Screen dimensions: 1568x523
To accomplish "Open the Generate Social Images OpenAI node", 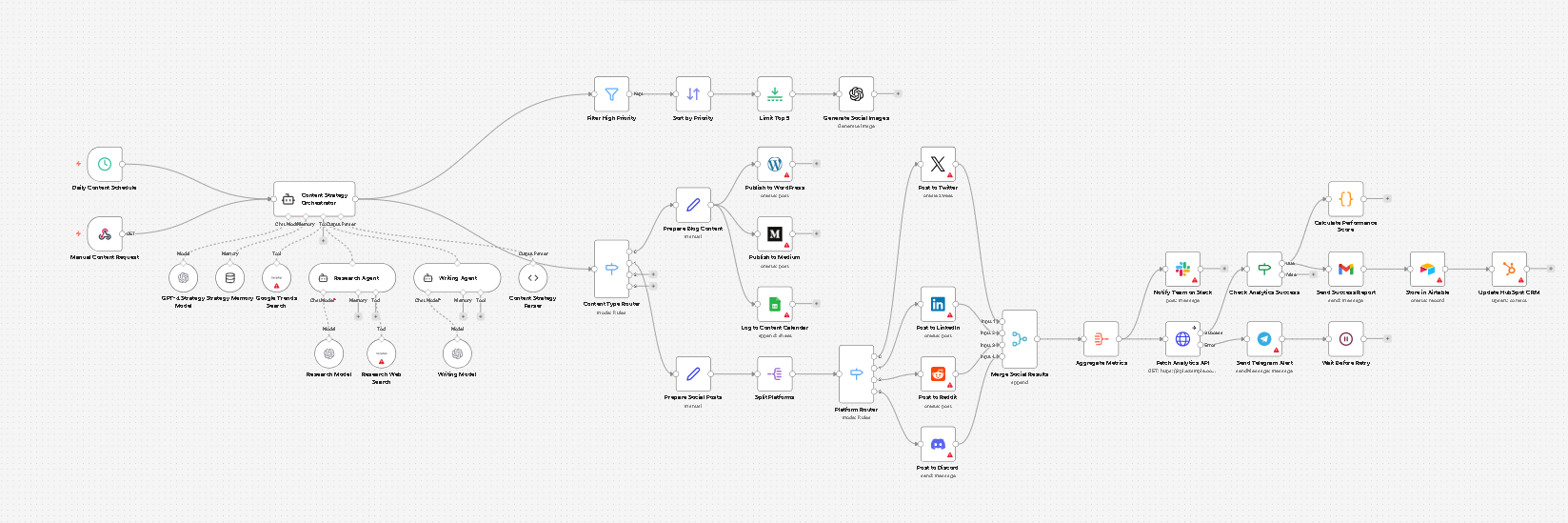I will tap(856, 94).
